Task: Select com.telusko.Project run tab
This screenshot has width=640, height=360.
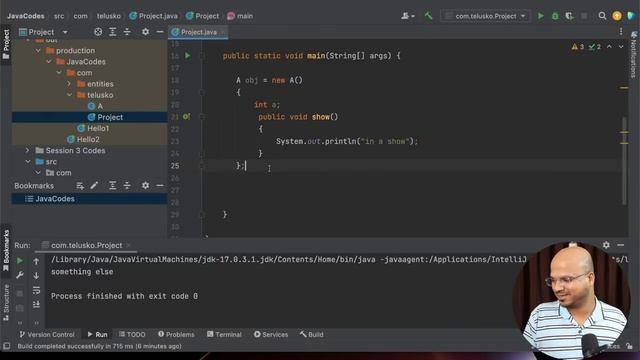Action: tap(86, 245)
